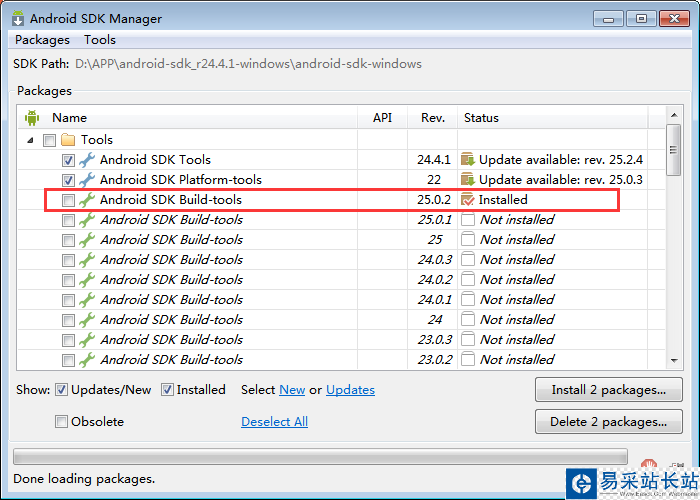Screen dimensions: 700x500
Task: Click the Deselect All link
Action: click(275, 421)
